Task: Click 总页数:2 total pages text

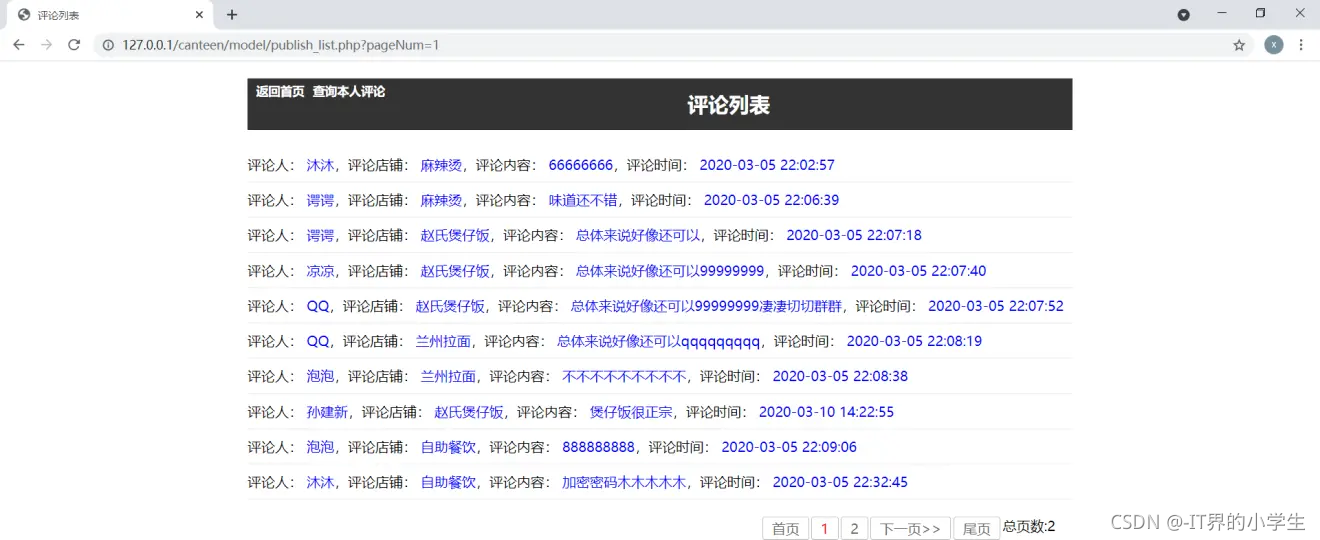Action: tap(1029, 526)
